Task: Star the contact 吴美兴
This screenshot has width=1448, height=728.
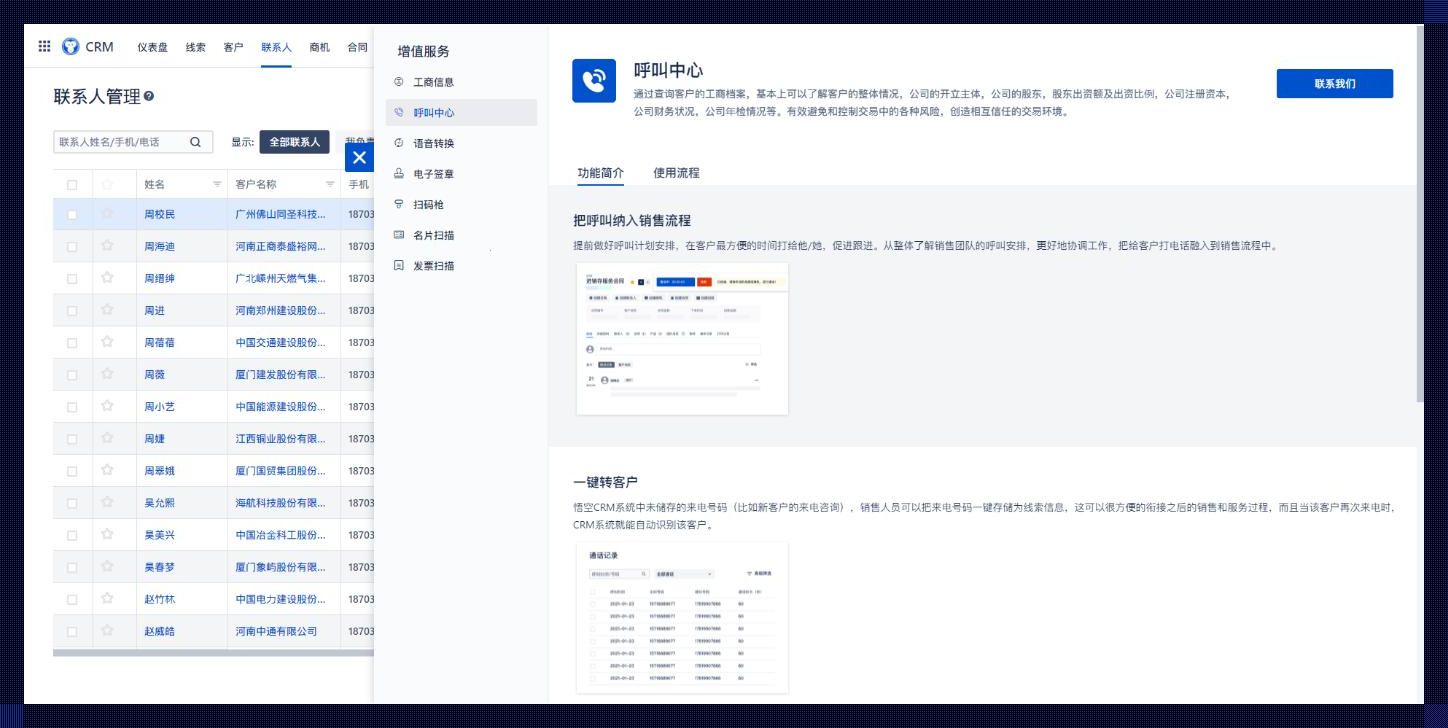Action: click(107, 535)
